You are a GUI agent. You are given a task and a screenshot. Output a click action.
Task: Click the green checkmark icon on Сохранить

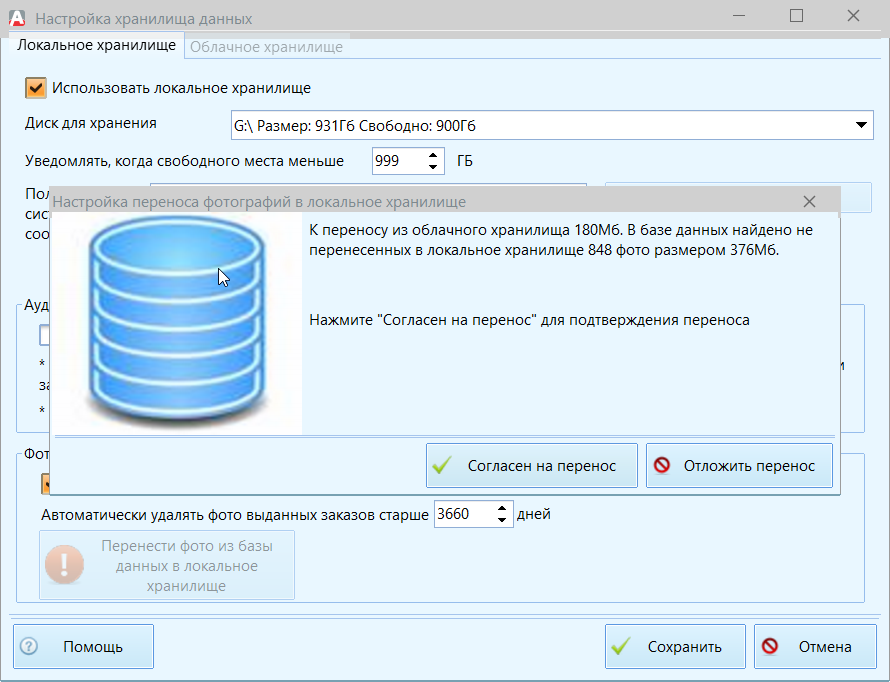tap(621, 646)
